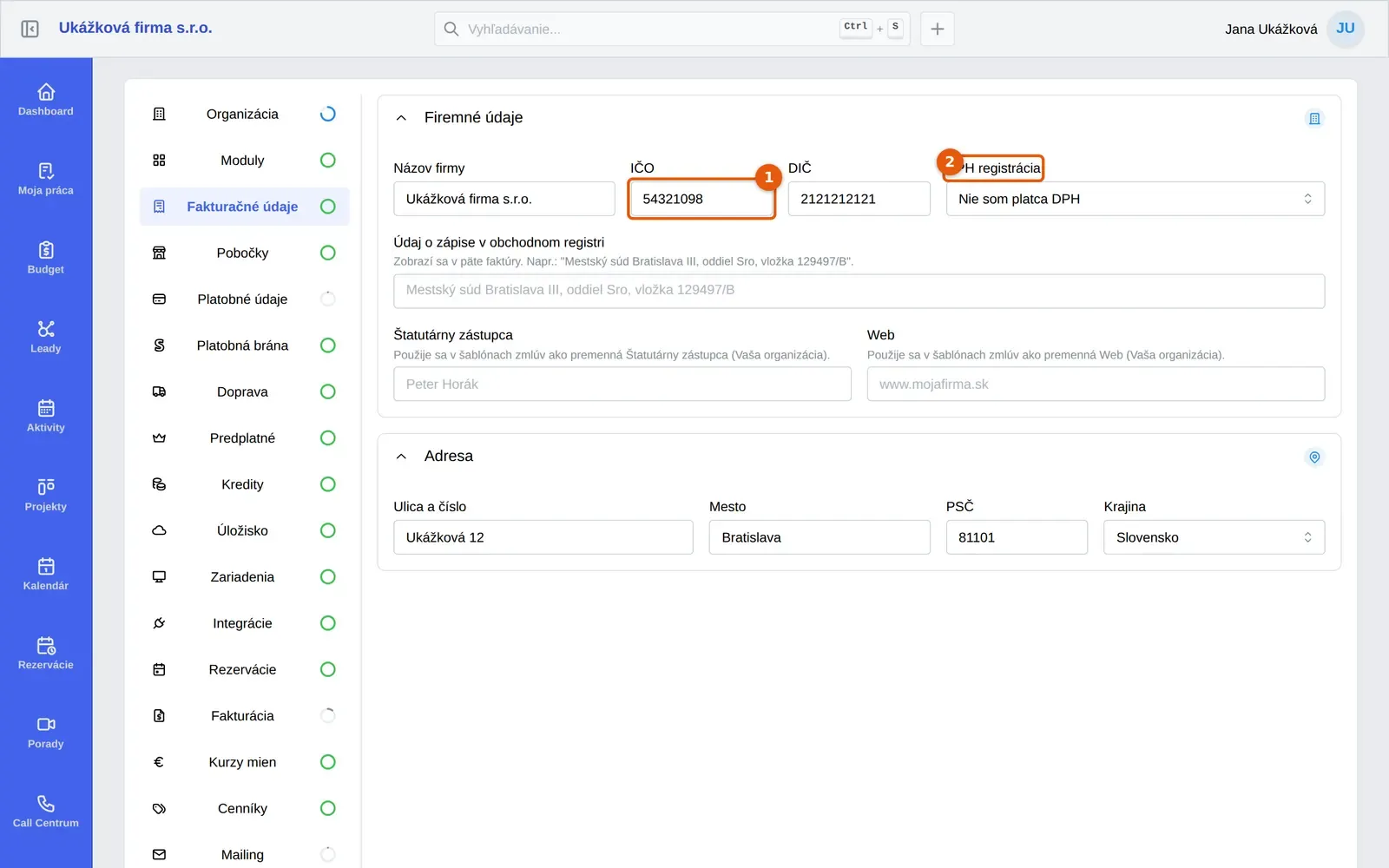The height and width of the screenshot is (868, 1389).
Task: Select Fakturačné údaje settings item
Action: 244,207
